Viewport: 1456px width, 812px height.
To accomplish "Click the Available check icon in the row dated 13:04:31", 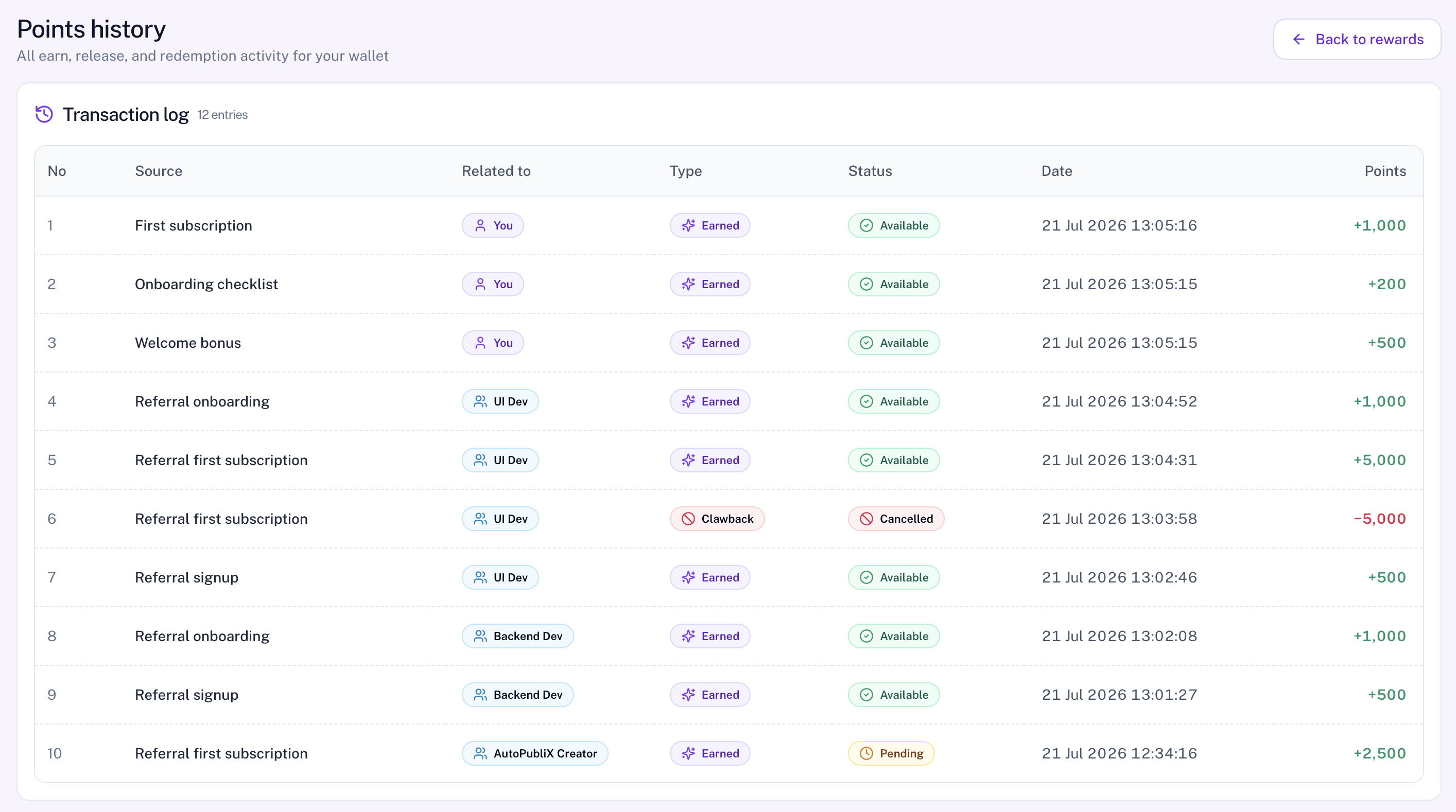I will pyautogui.click(x=866, y=461).
